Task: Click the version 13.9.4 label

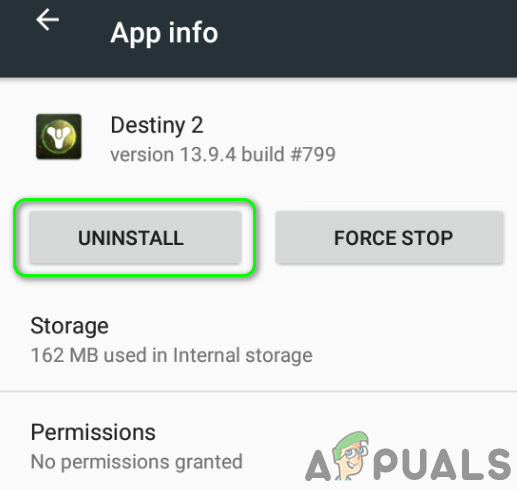Action: pos(173,154)
